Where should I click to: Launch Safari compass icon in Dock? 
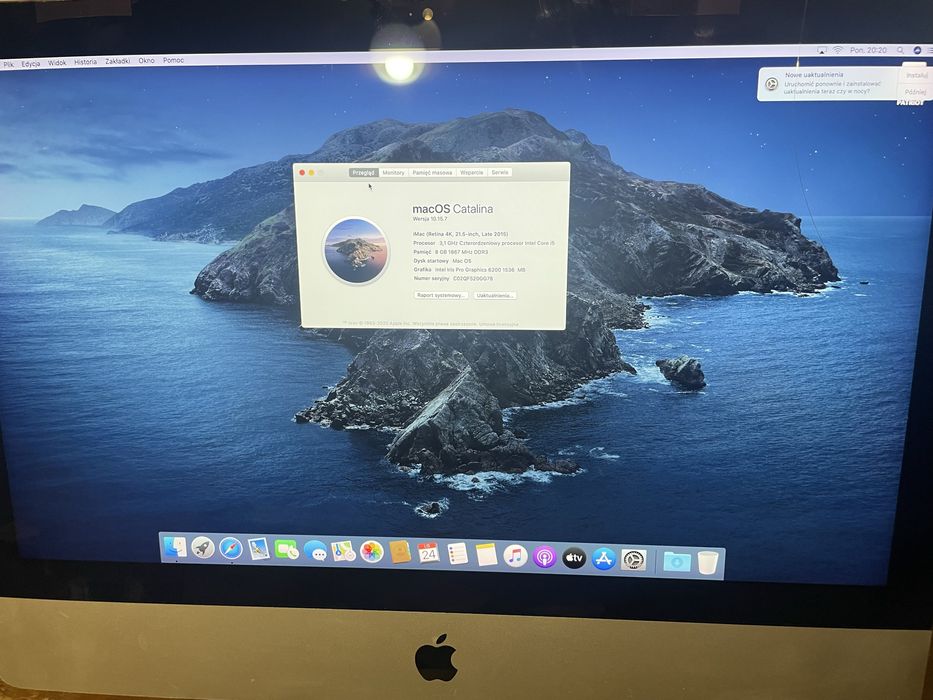click(x=231, y=548)
